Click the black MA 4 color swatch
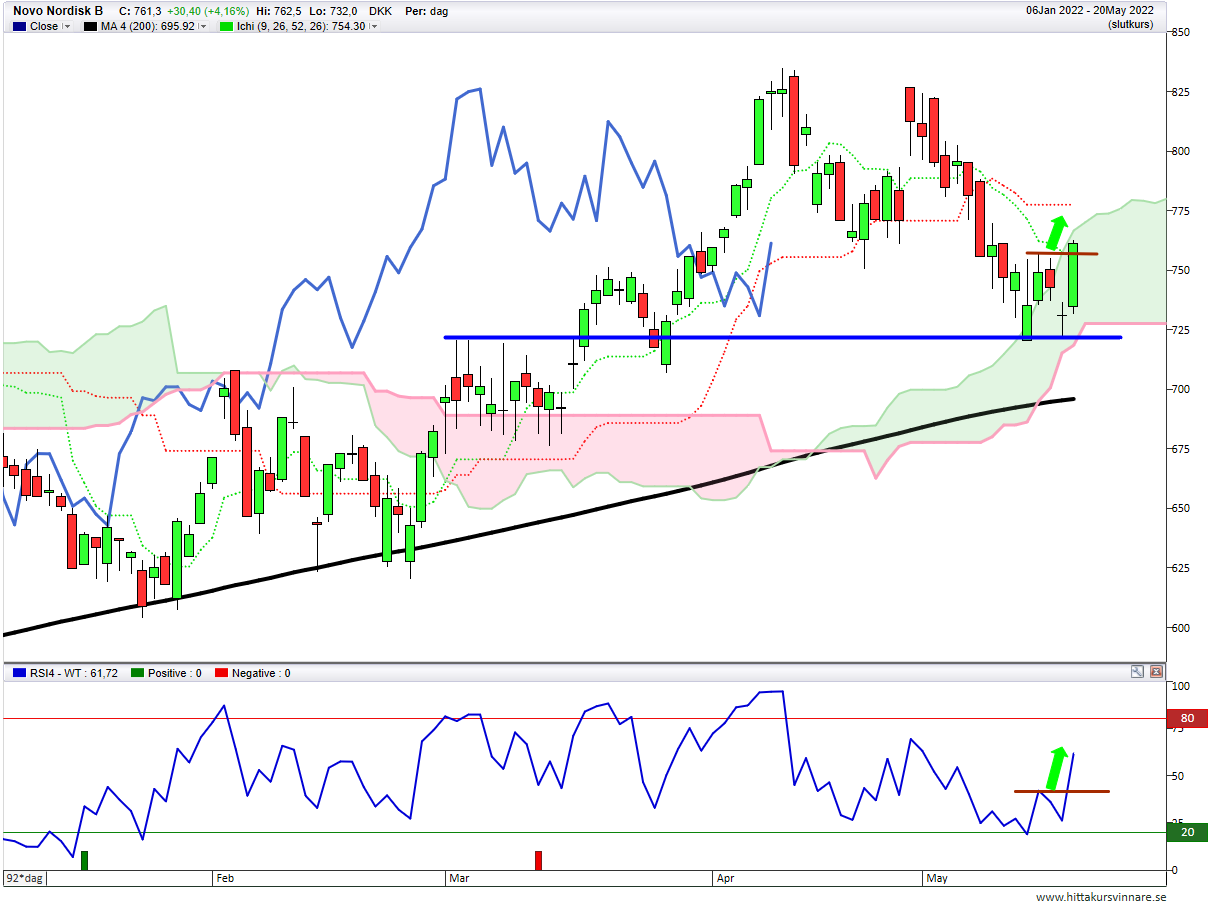 click(89, 27)
